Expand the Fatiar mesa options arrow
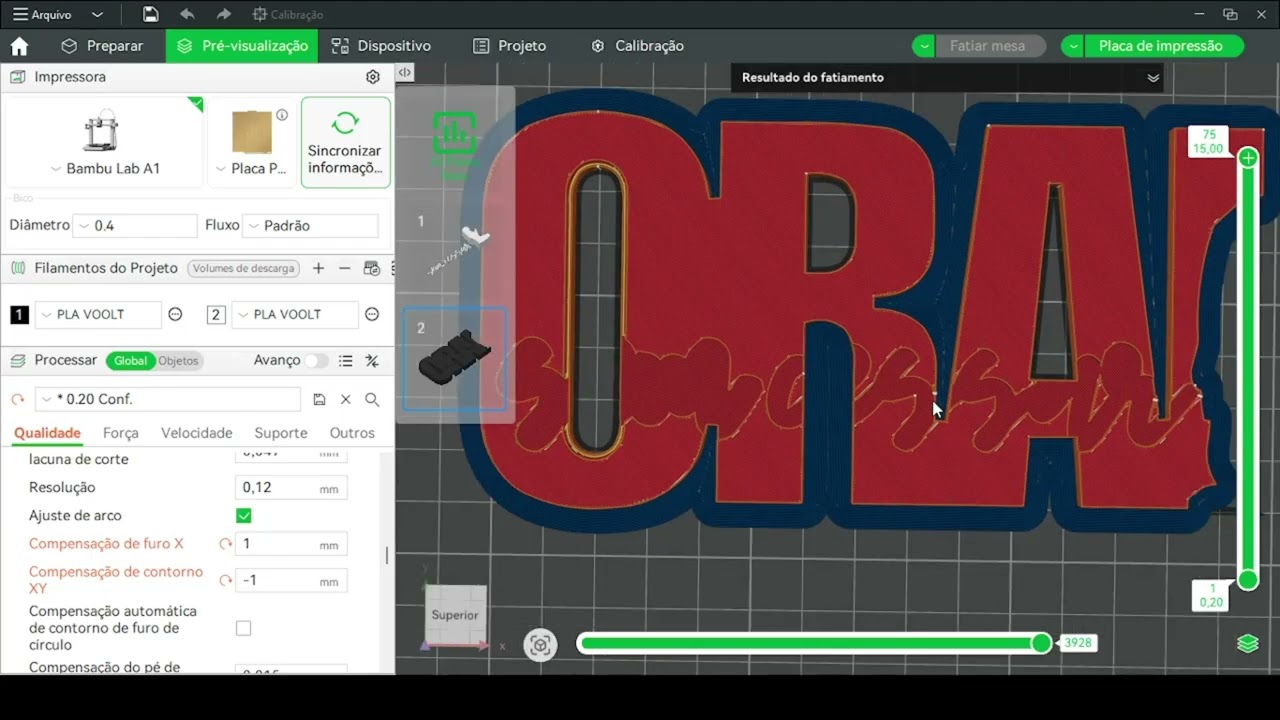This screenshot has width=1280, height=720. tap(924, 46)
